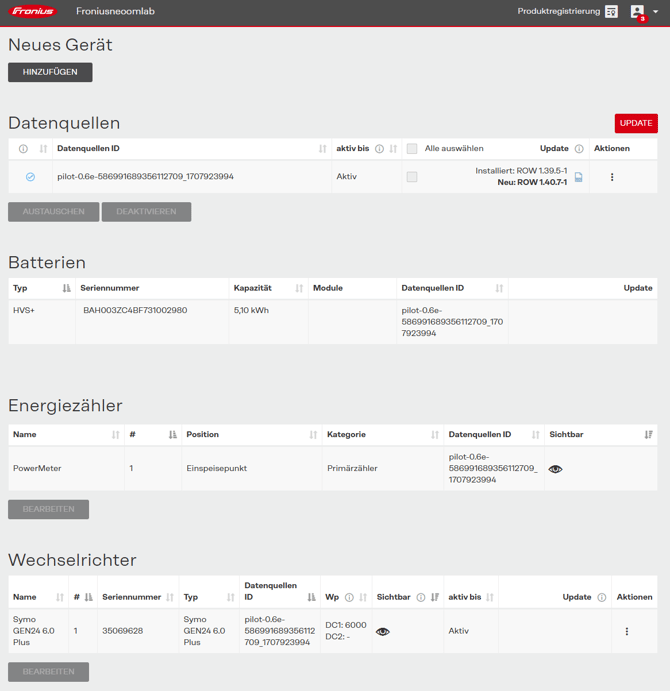Open three-dot actions menu for Symo inverter
Image resolution: width=670 pixels, height=691 pixels.
tap(627, 631)
